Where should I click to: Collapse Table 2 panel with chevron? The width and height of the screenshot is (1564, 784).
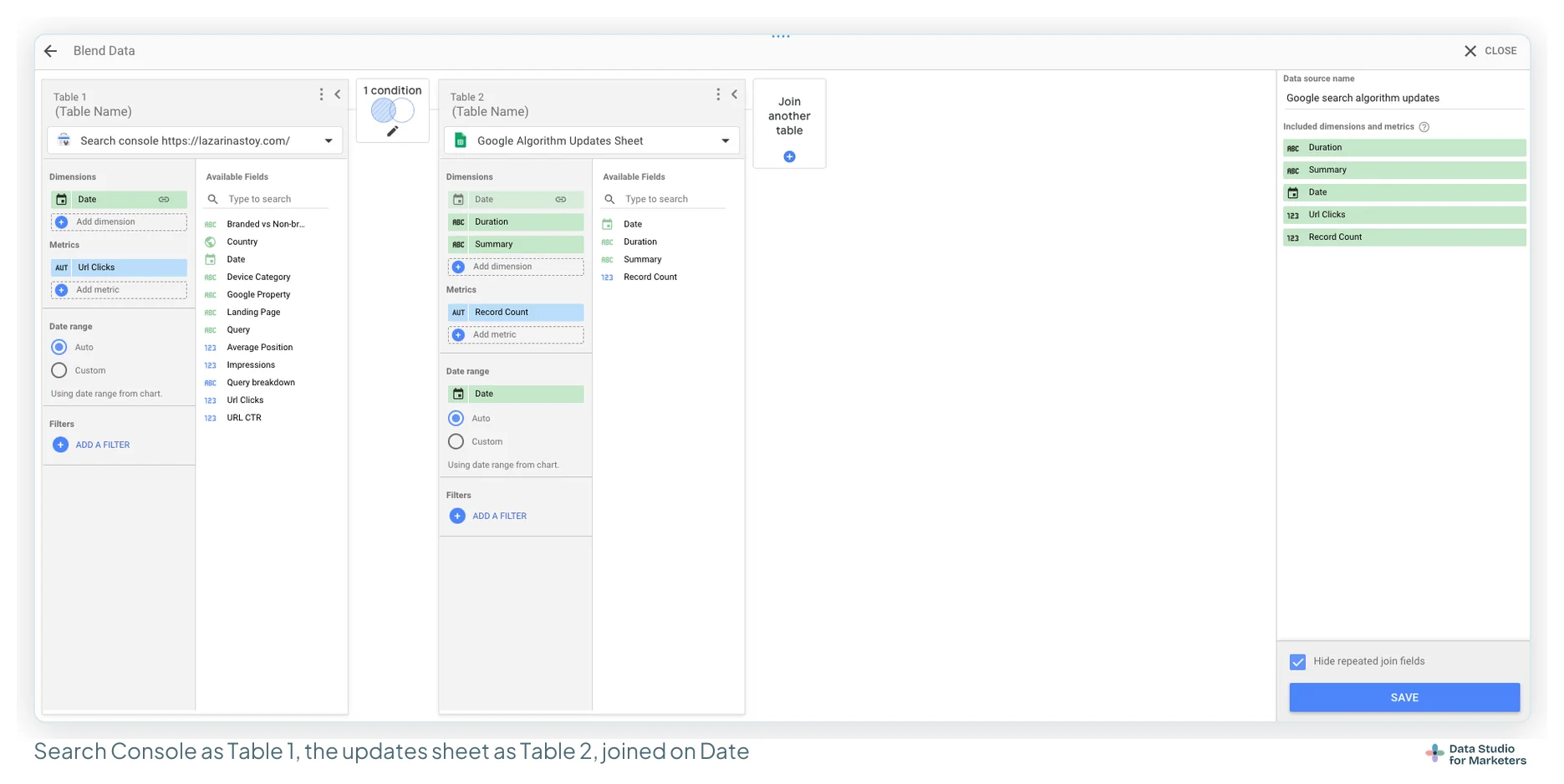735,94
